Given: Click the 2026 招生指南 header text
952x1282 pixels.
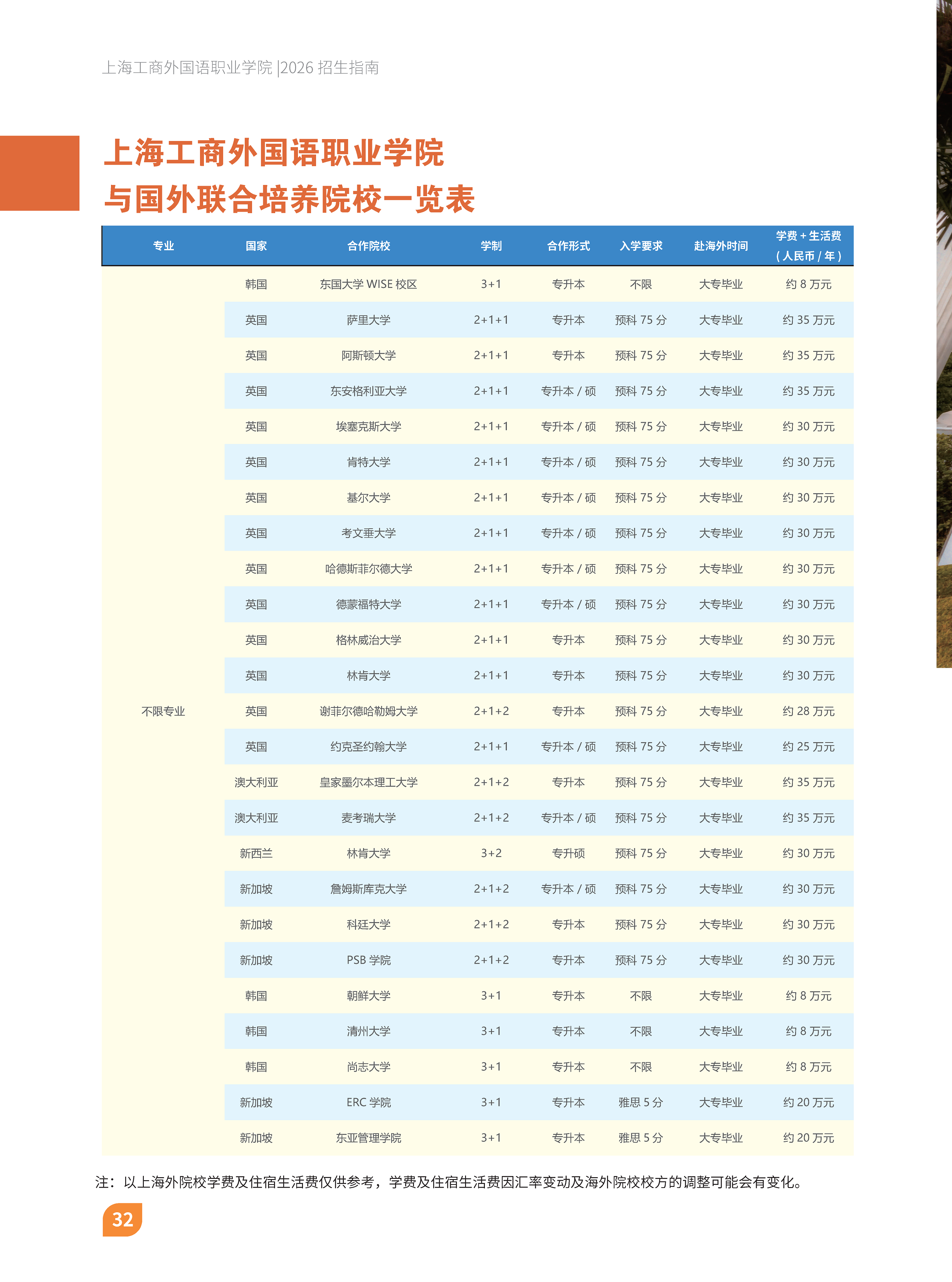Looking at the screenshot, I should point(329,68).
